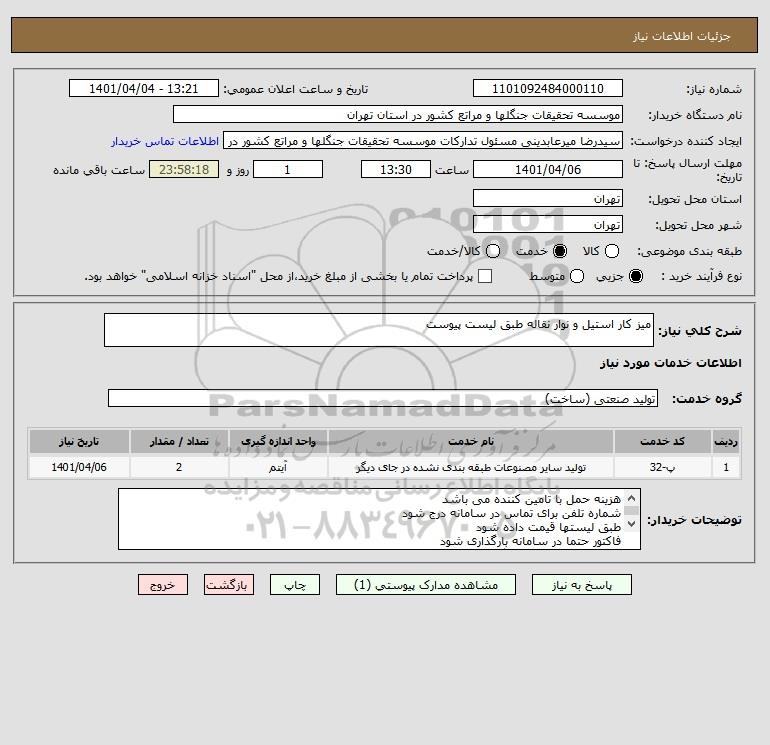Click the واحد اندازه گیری column header

[x=278, y=441]
